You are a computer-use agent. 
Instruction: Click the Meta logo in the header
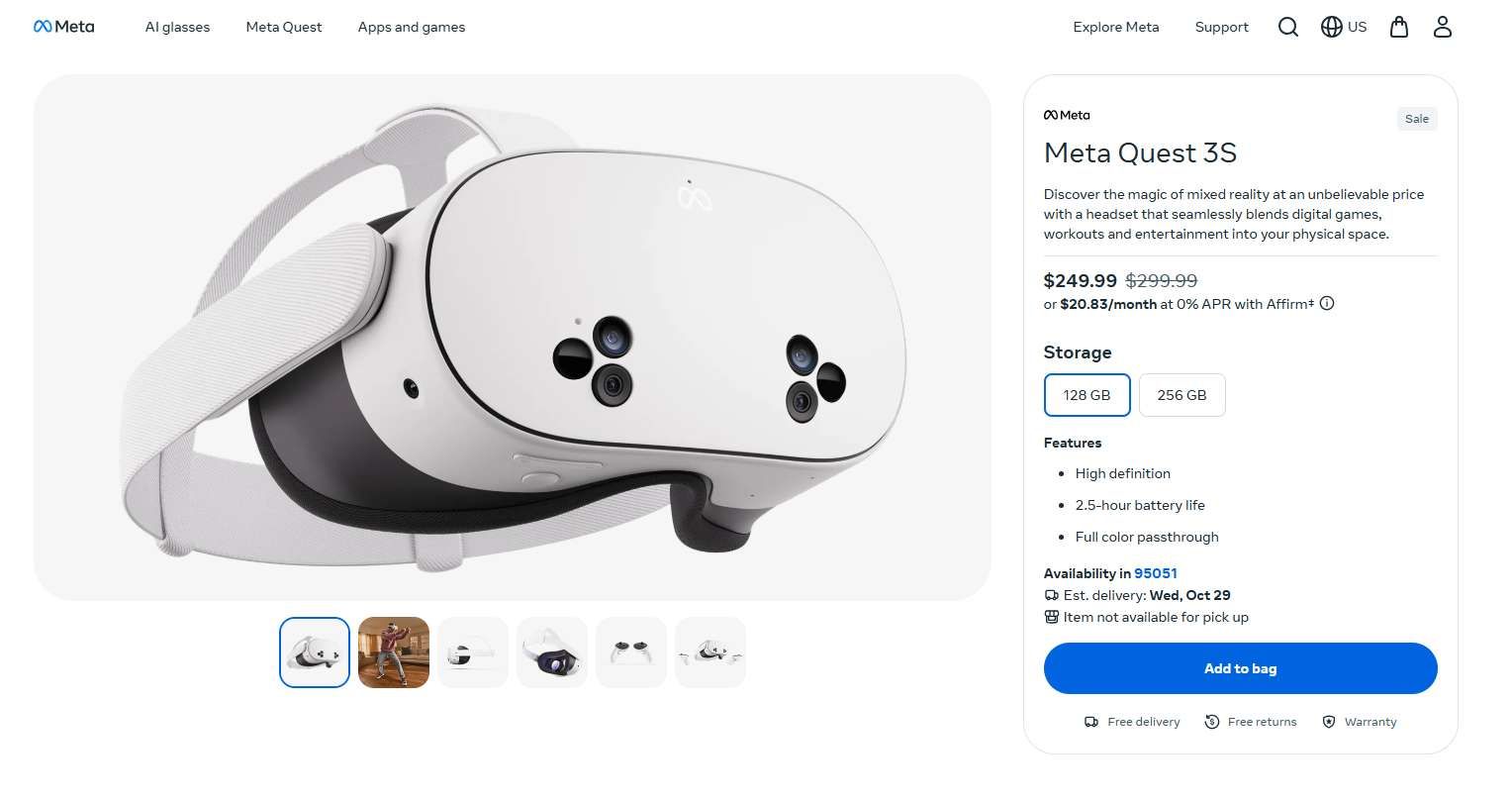click(64, 27)
